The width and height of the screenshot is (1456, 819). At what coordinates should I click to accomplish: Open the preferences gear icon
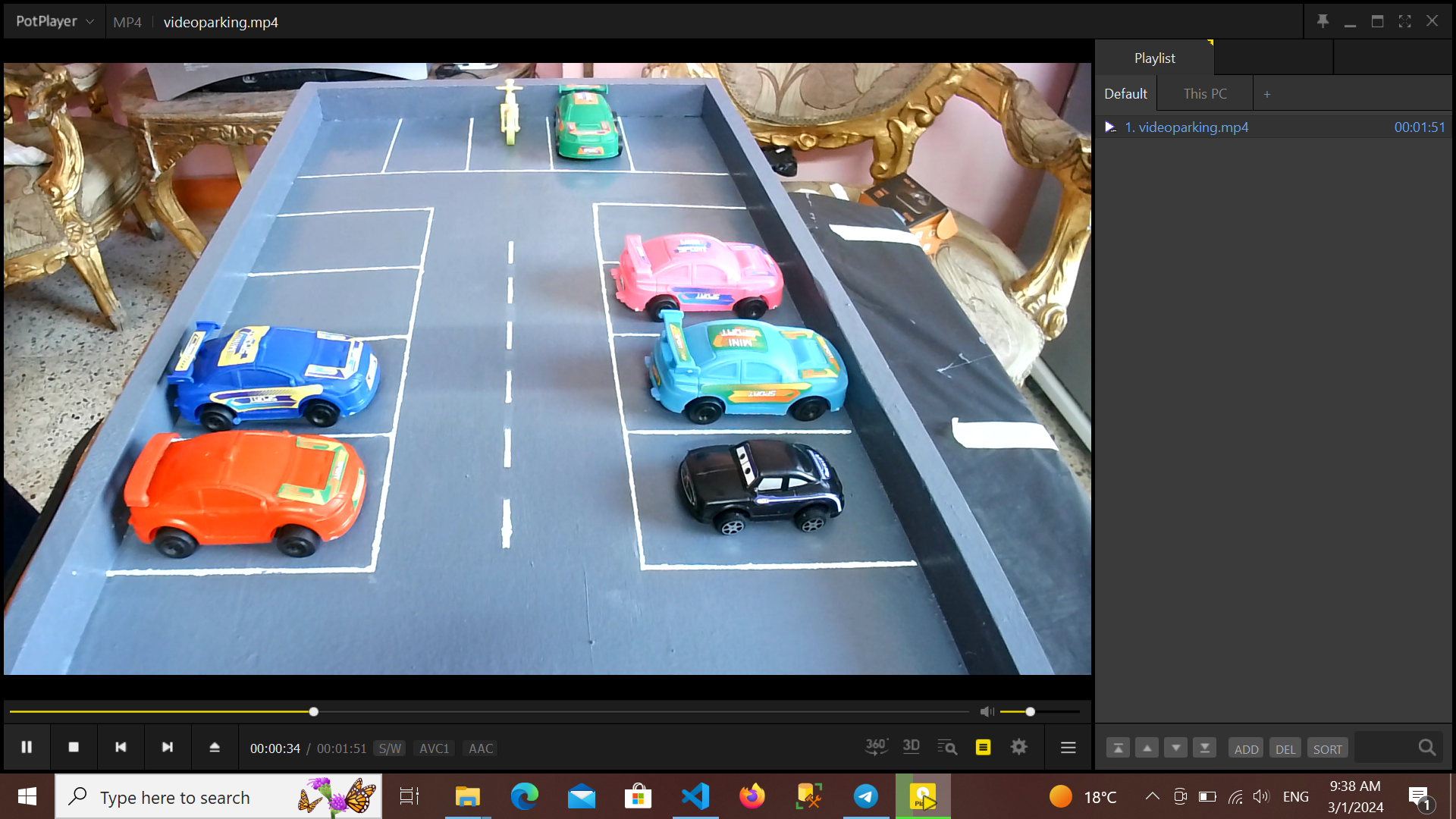click(x=1019, y=747)
